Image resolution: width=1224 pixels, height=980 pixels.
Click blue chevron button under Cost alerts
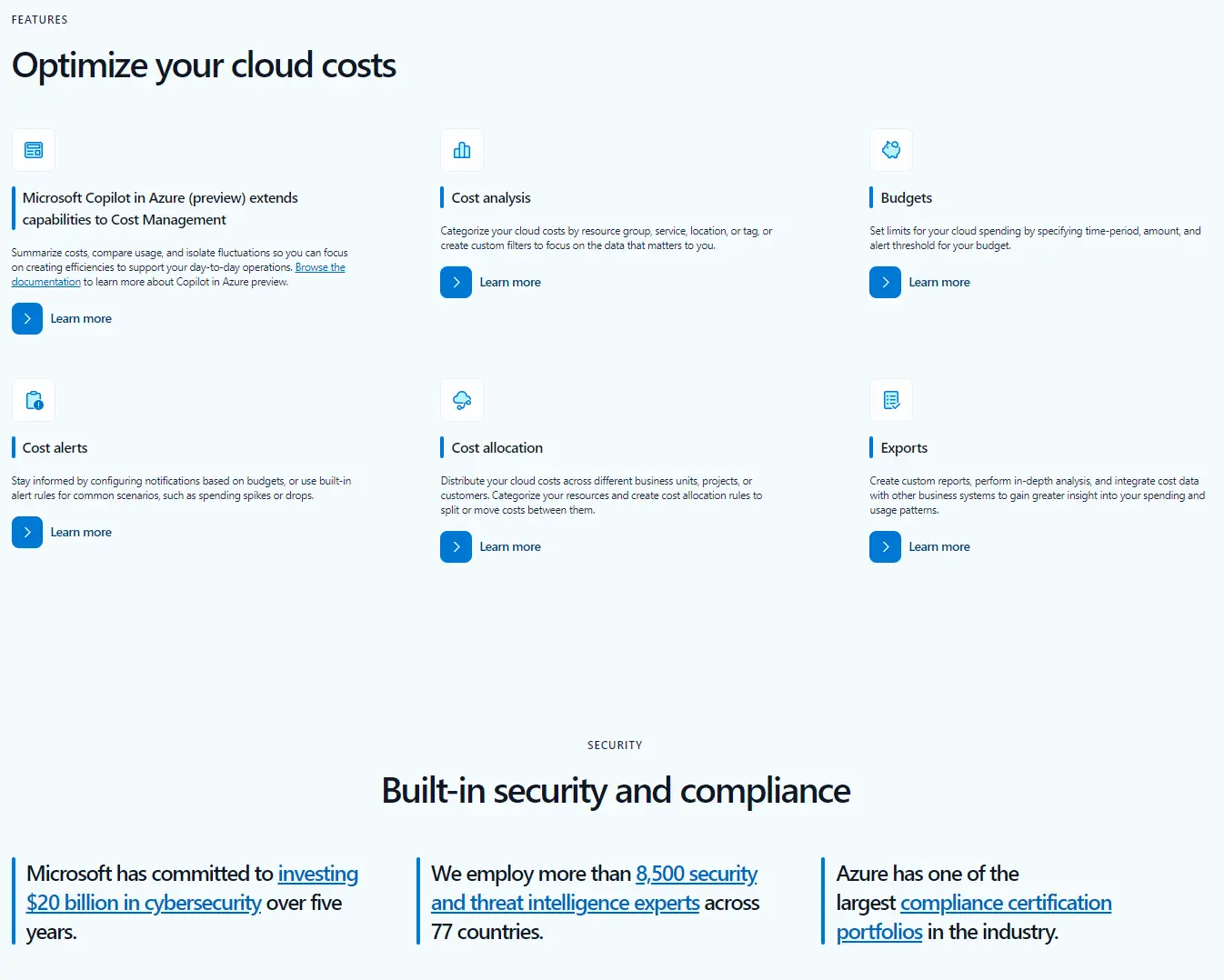pyautogui.click(x=27, y=533)
